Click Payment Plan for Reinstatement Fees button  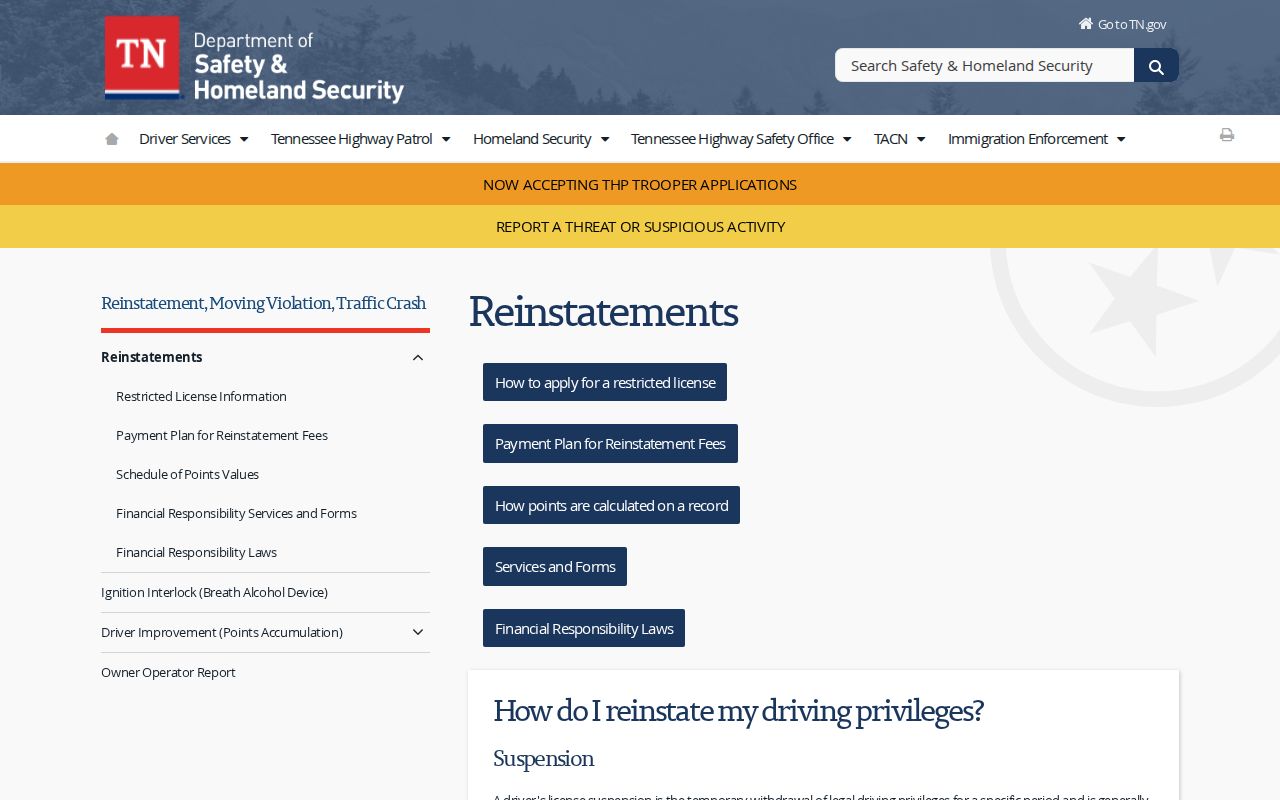[610, 444]
